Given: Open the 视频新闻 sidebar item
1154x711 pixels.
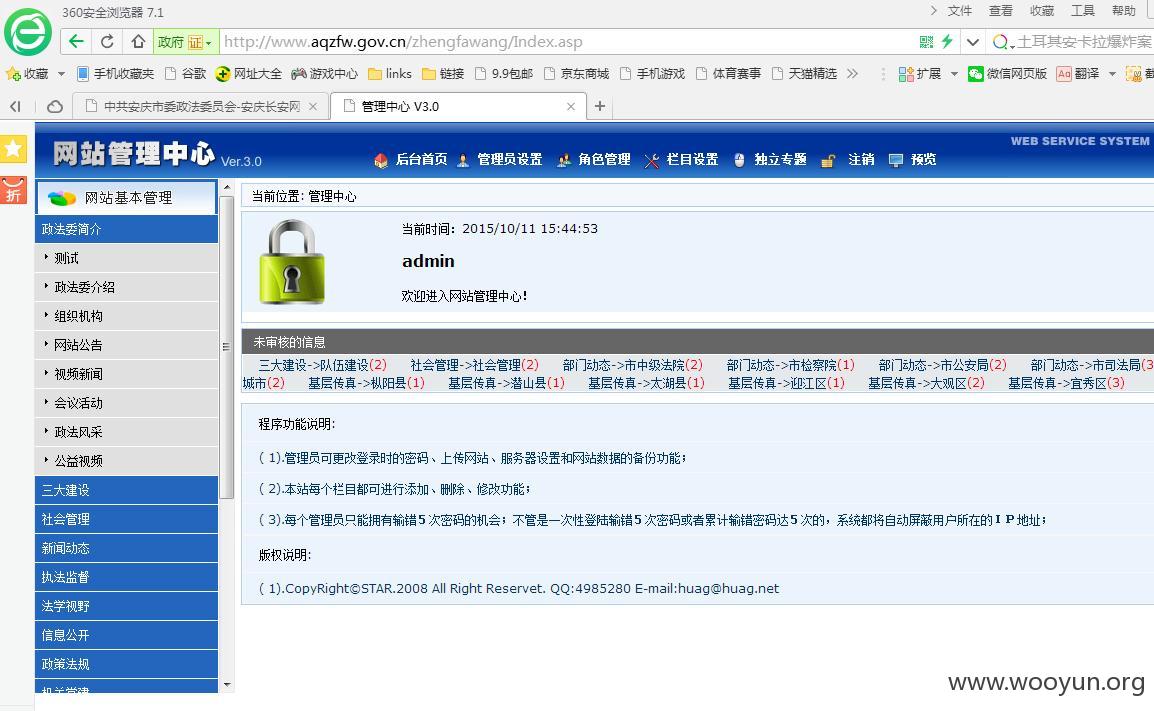Looking at the screenshot, I should (x=126, y=374).
